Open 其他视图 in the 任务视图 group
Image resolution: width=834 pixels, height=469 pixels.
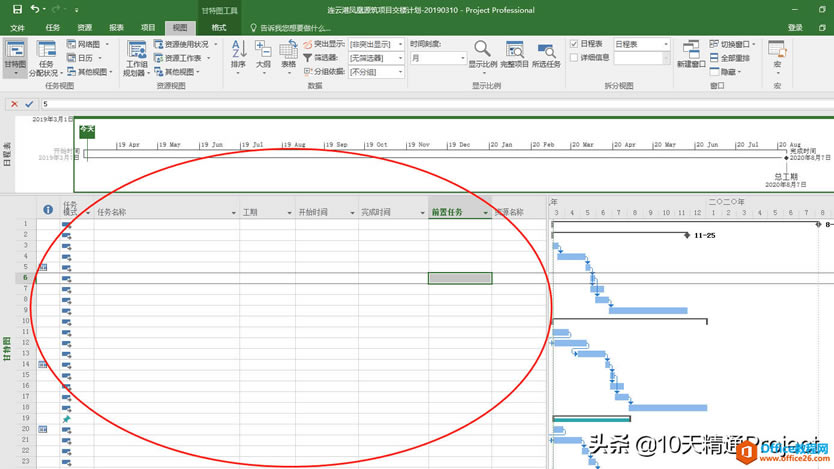pos(90,72)
